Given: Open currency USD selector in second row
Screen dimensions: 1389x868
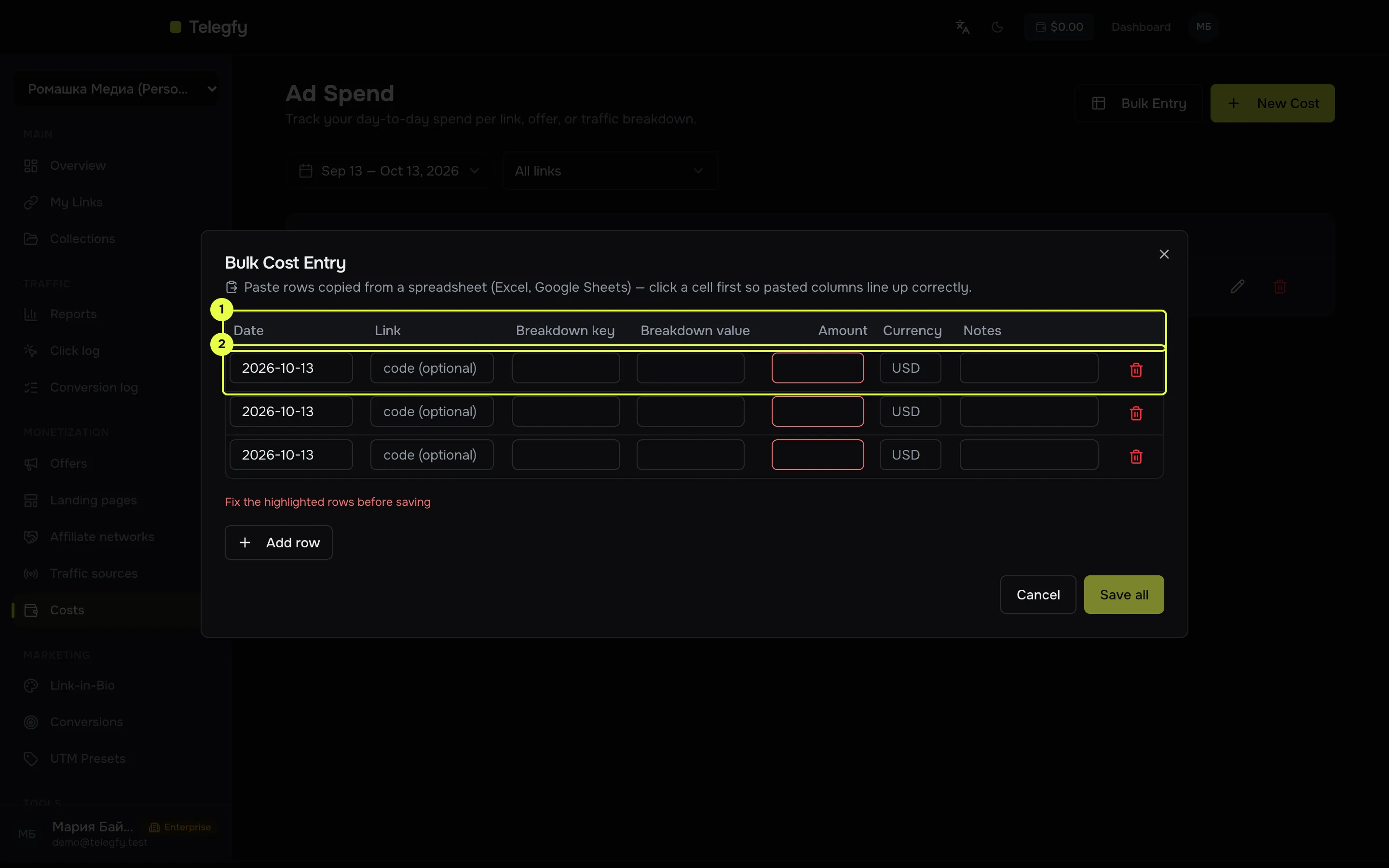Looking at the screenshot, I should 910,412.
